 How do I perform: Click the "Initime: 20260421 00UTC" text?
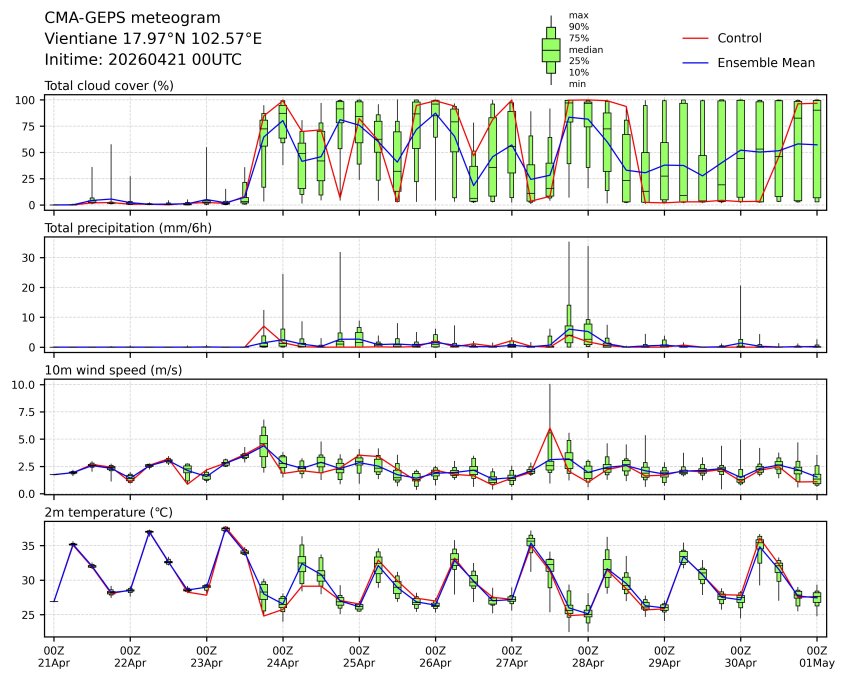tap(143, 60)
